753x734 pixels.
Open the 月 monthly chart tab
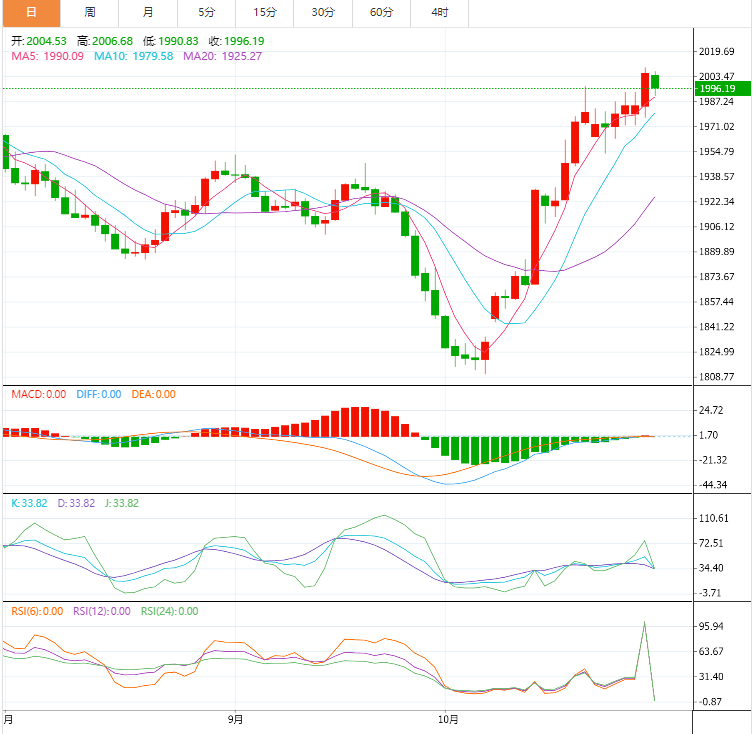tap(148, 13)
